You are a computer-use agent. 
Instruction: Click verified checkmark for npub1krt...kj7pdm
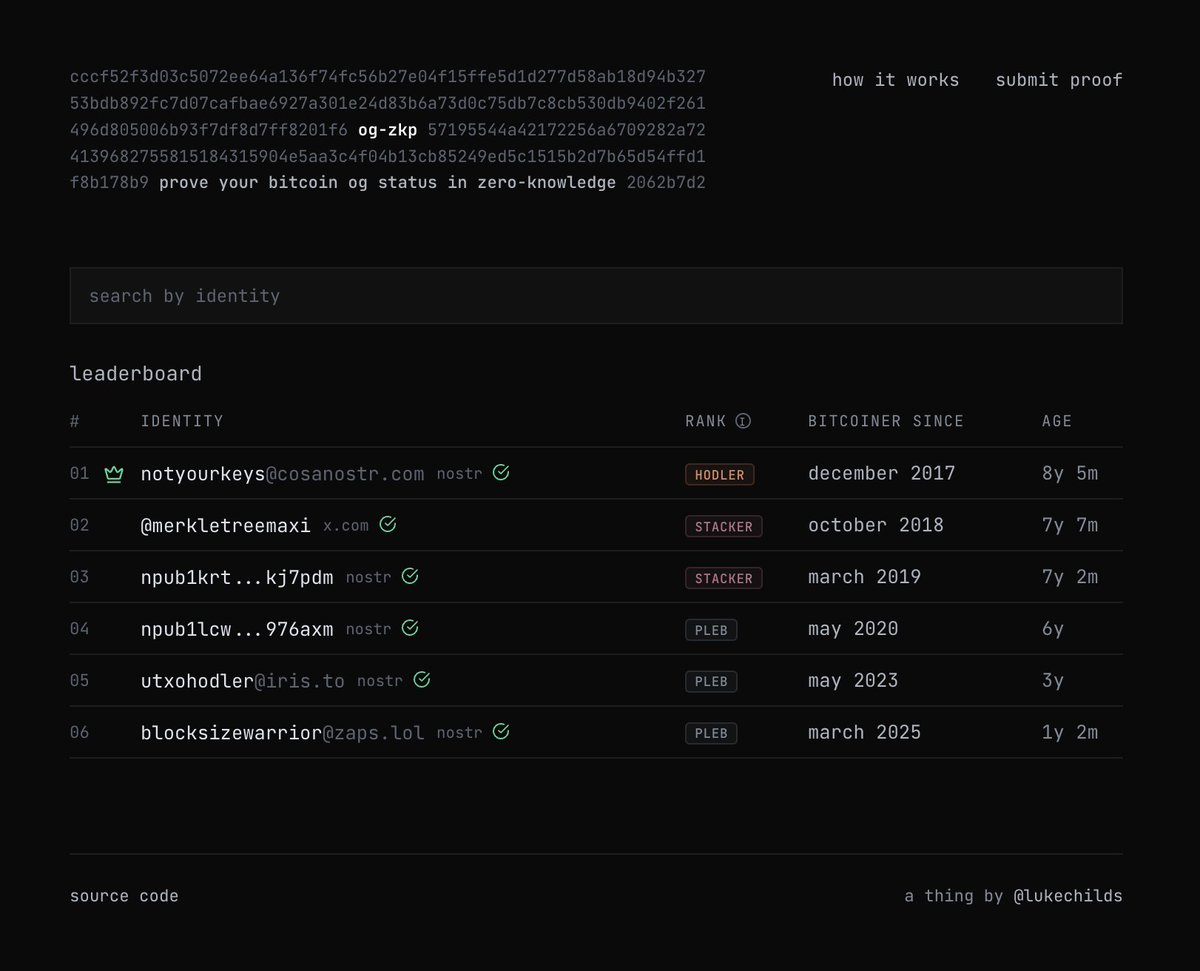coord(410,576)
